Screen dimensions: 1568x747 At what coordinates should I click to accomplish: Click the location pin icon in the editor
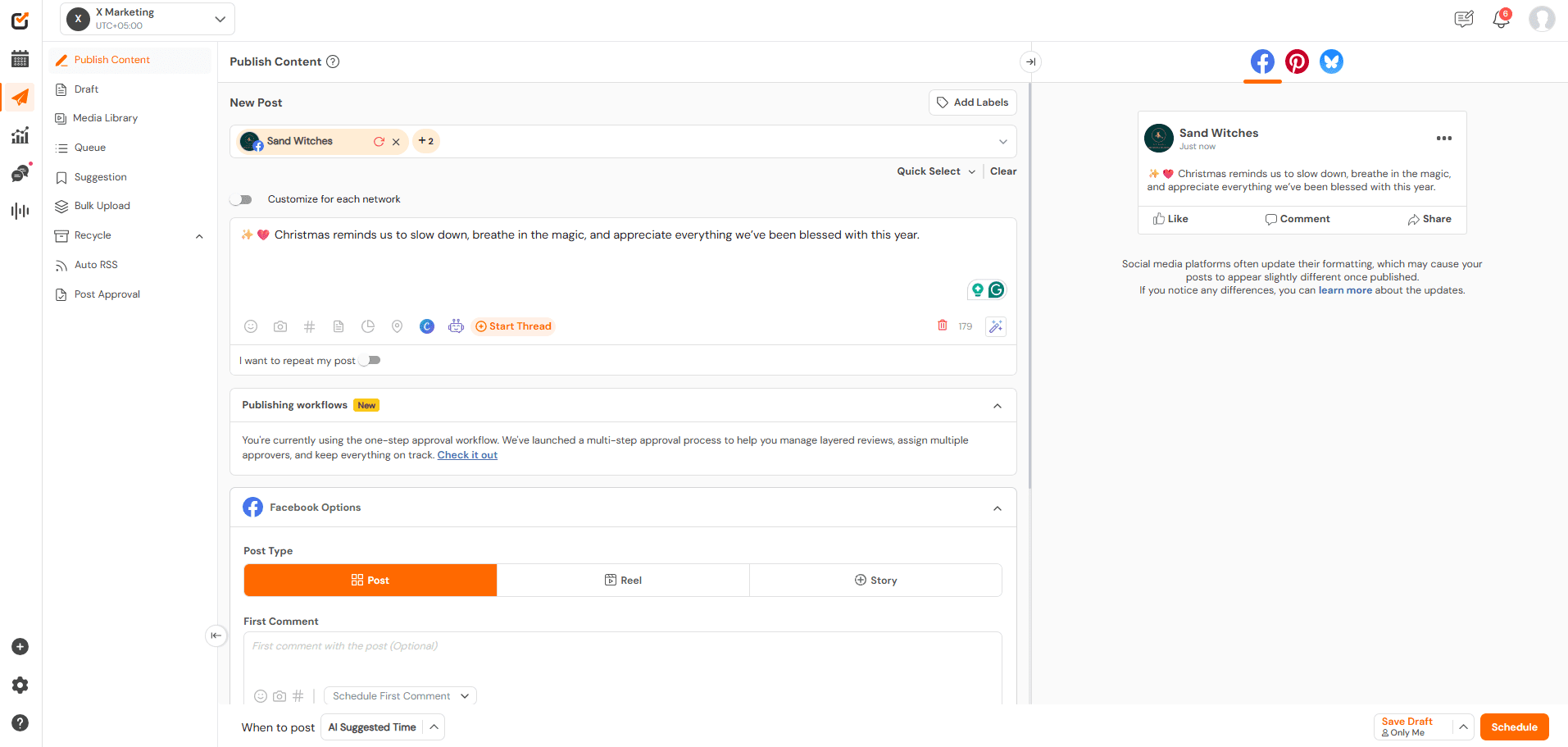pyautogui.click(x=397, y=326)
